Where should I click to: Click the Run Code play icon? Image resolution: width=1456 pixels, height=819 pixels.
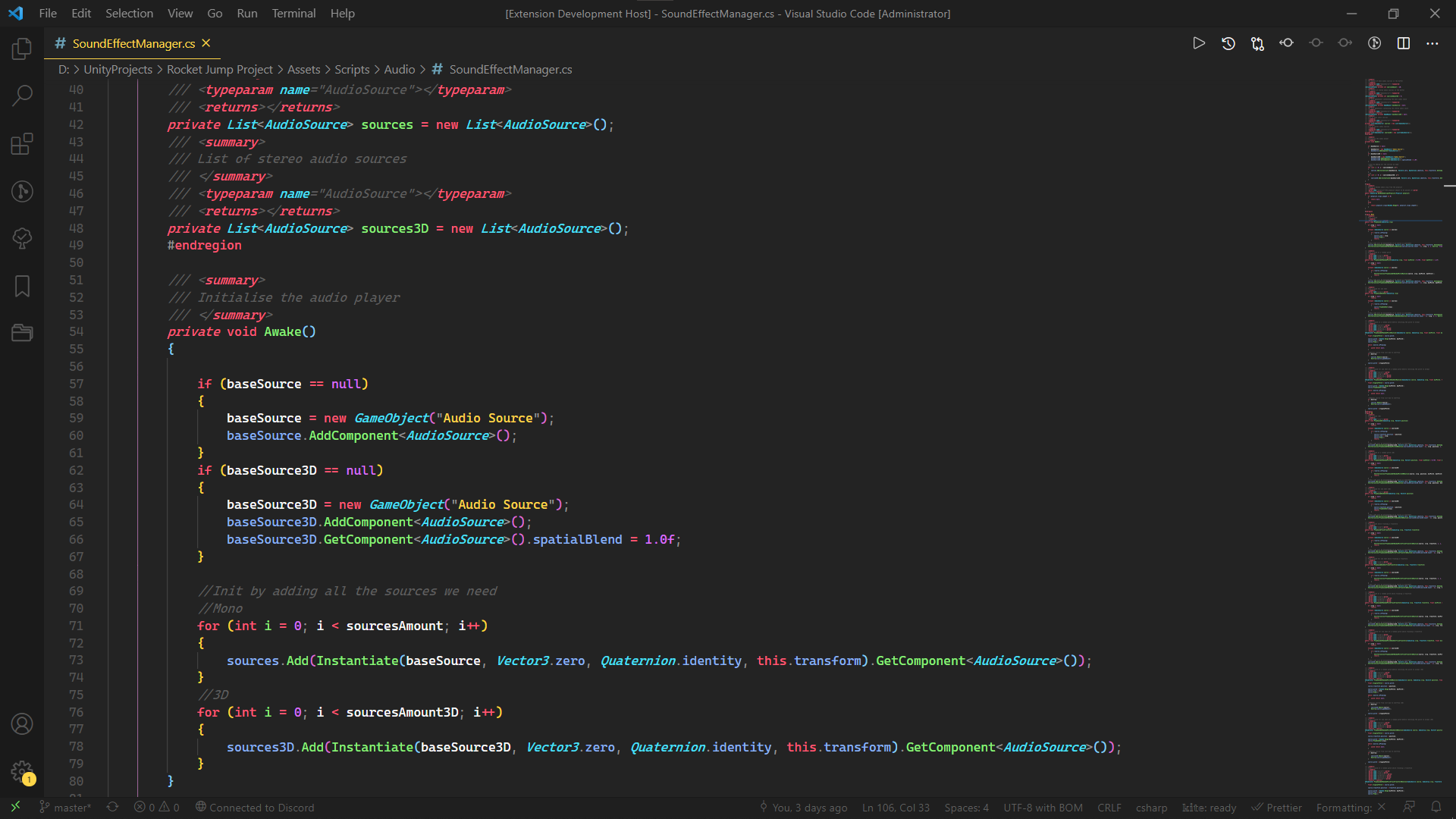(x=1199, y=43)
